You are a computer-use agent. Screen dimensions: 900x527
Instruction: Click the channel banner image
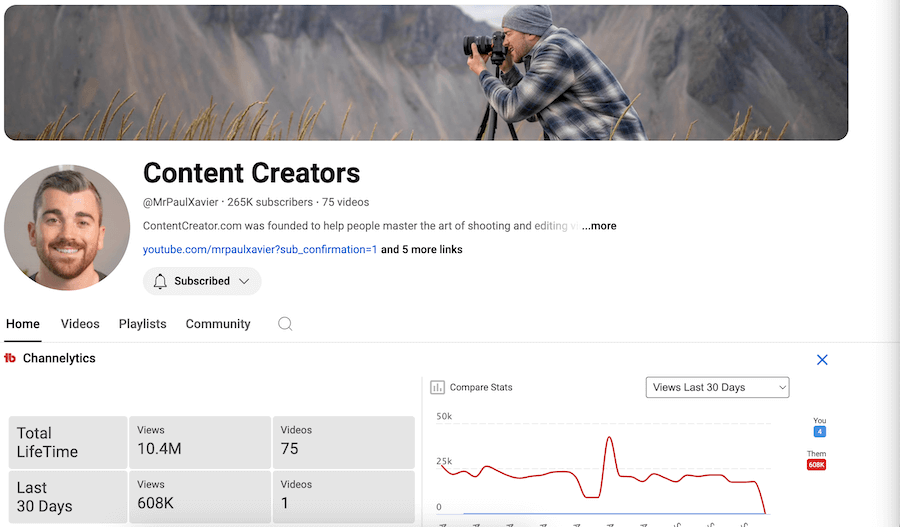tap(426, 72)
